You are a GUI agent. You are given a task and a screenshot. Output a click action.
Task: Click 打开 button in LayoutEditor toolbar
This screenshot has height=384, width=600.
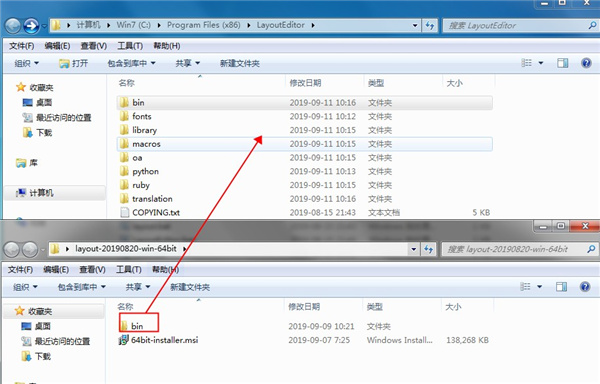[x=74, y=63]
